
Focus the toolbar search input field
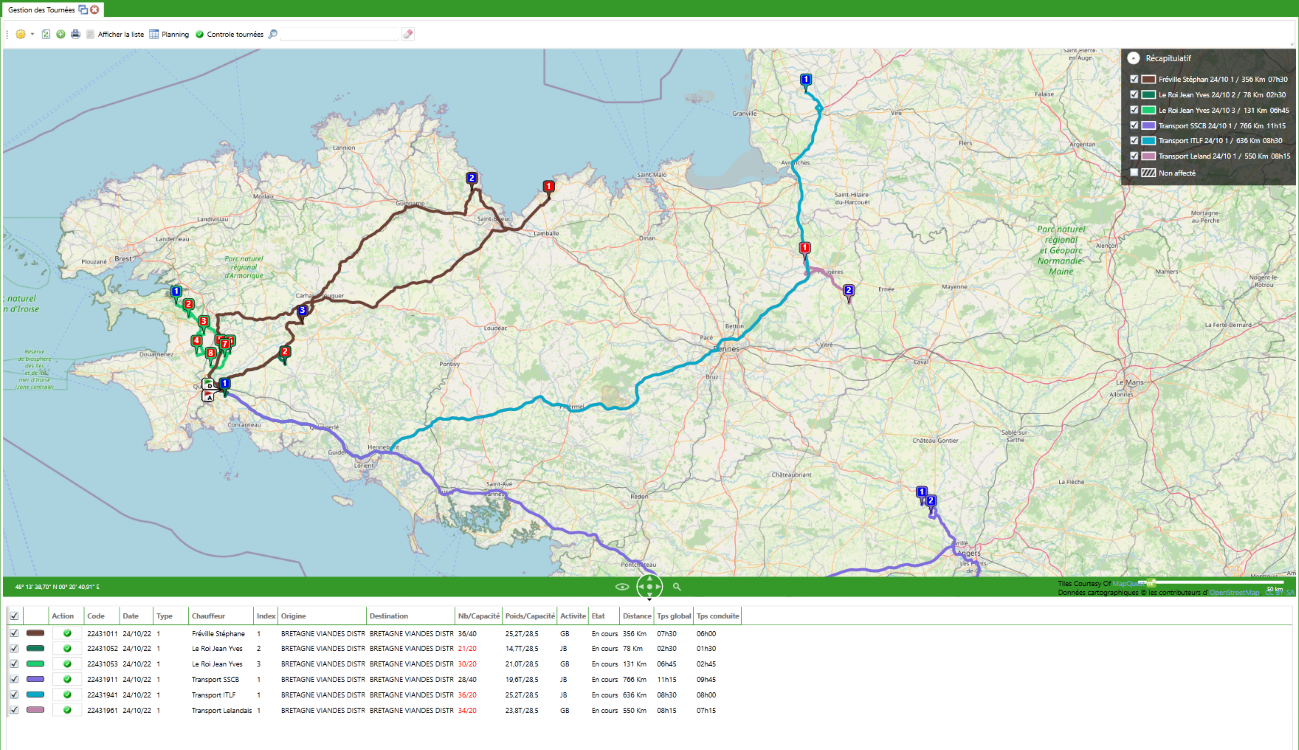tap(340, 34)
